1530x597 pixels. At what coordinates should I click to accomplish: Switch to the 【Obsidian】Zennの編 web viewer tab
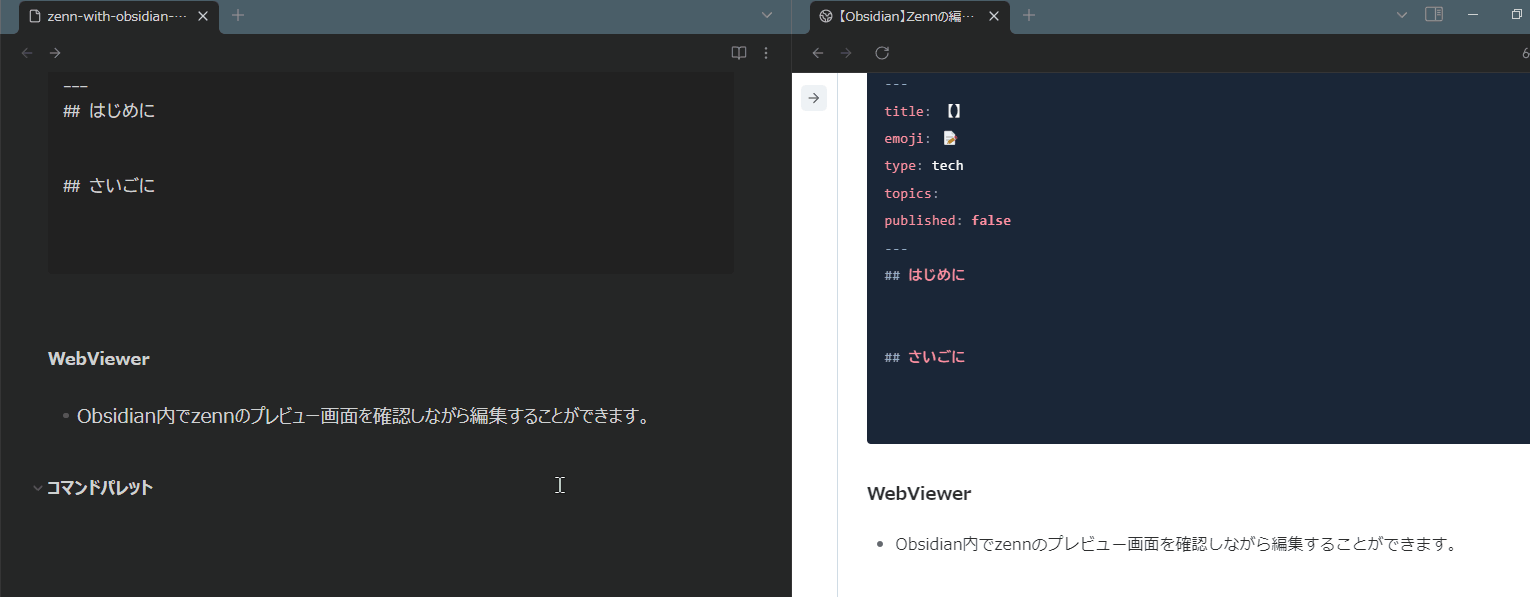coord(910,17)
